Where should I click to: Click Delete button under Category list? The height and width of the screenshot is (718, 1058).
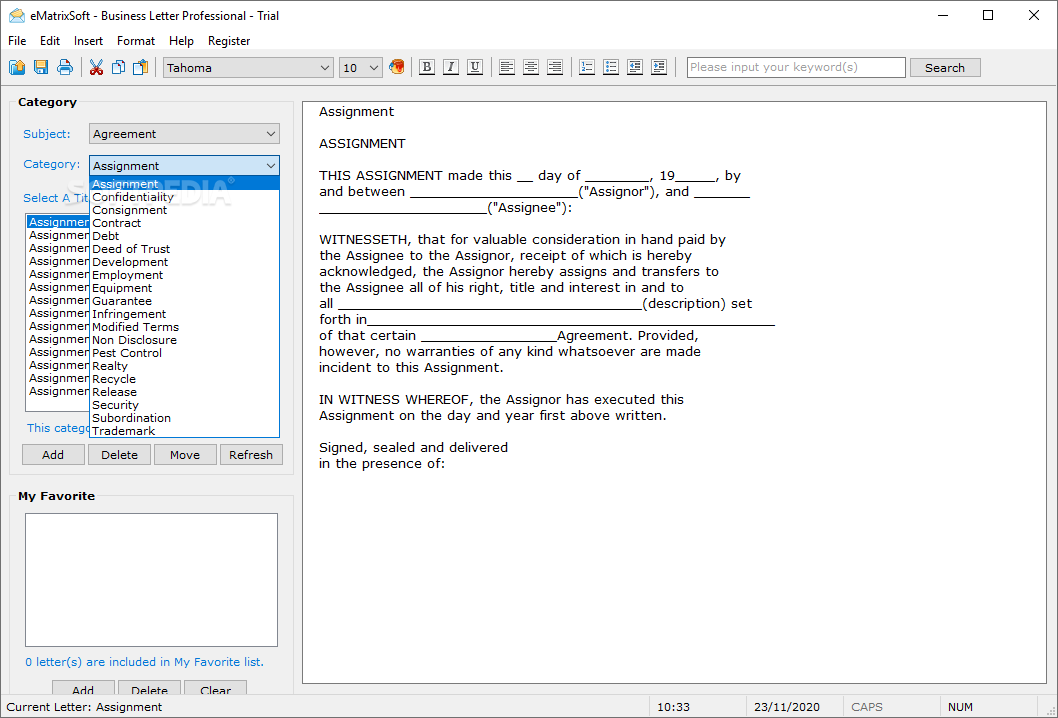119,455
